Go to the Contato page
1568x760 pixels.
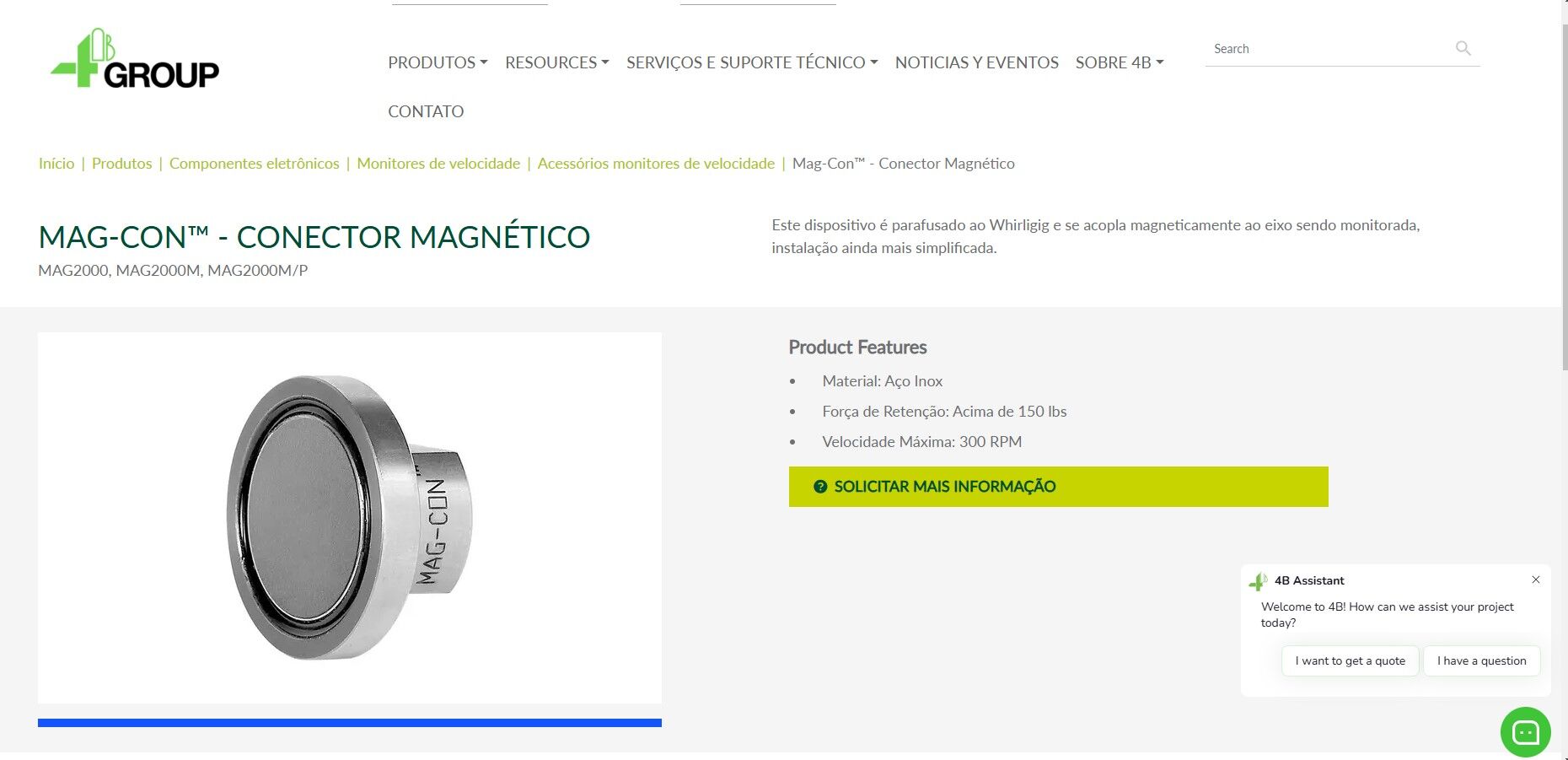click(x=426, y=111)
